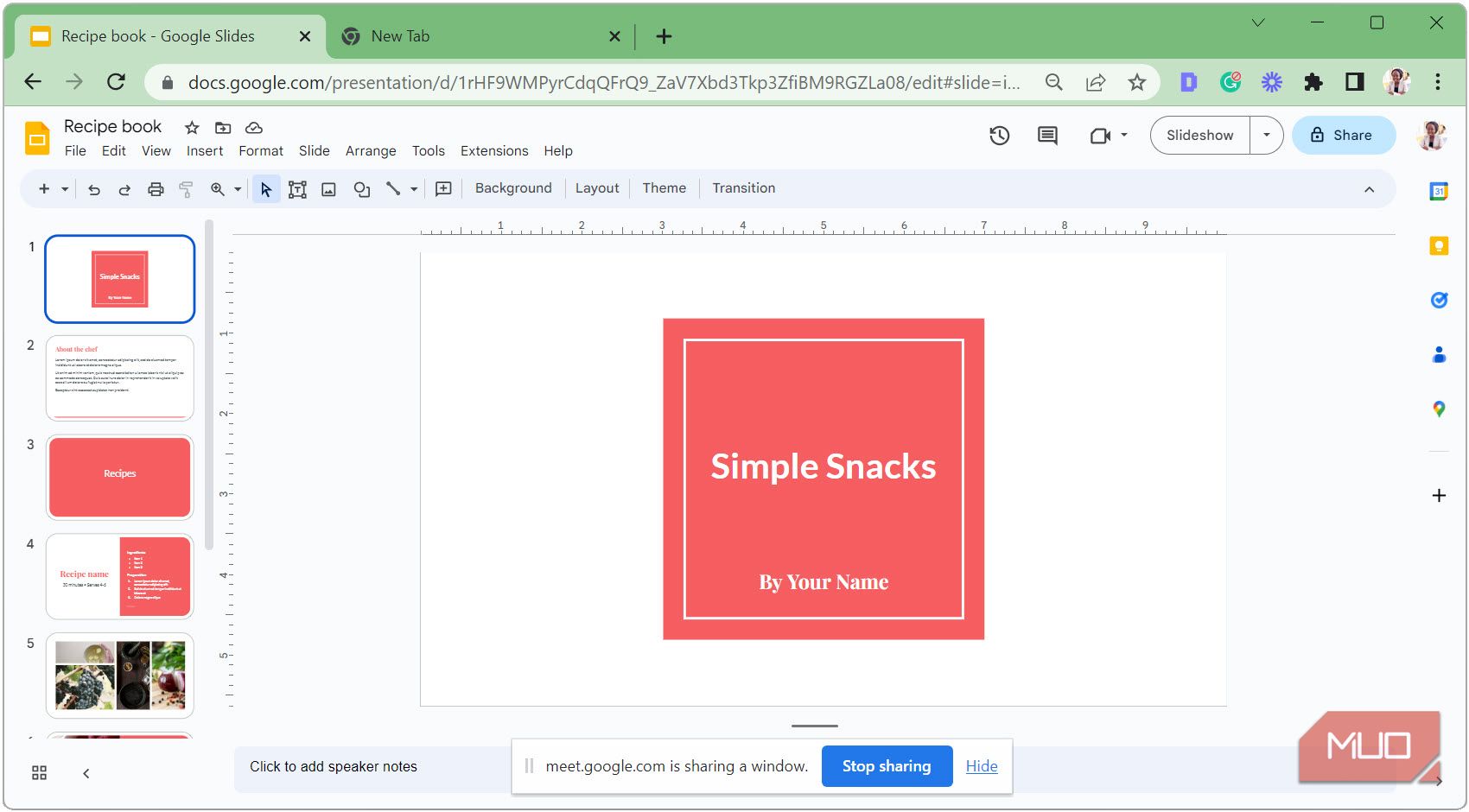Click the Share button
This screenshot has height=812, width=1469.
(x=1344, y=136)
